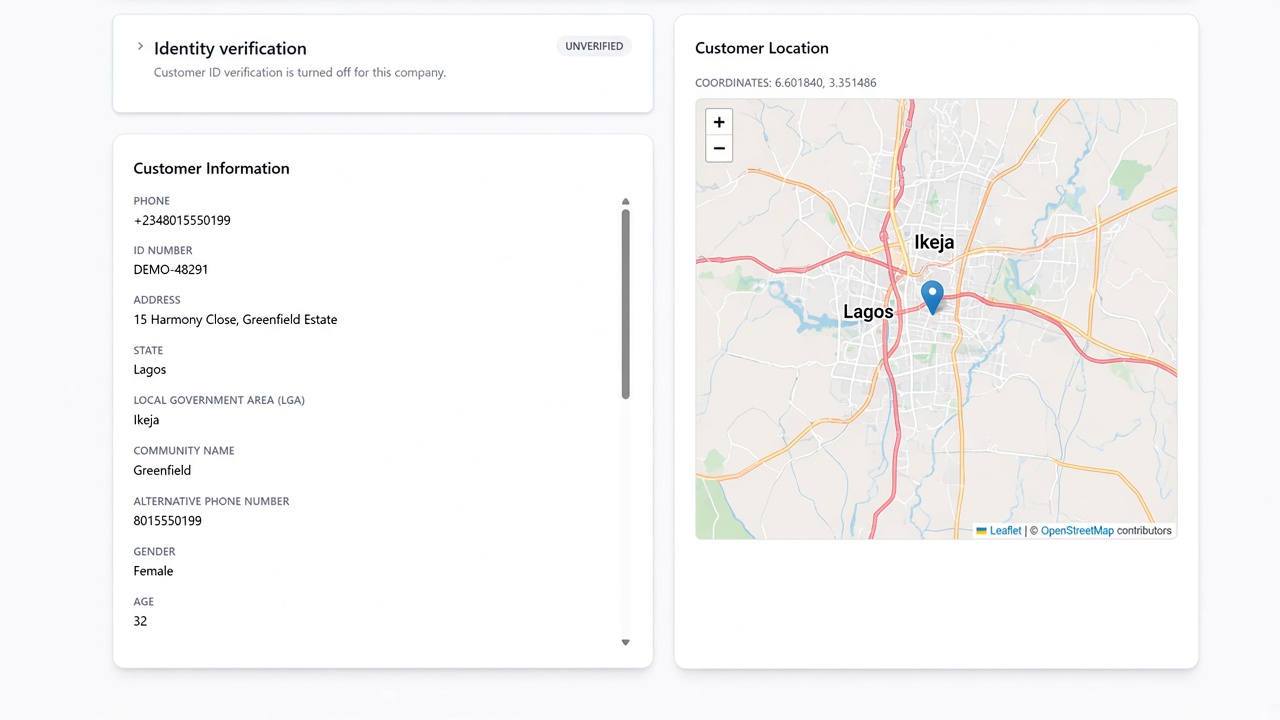
Task: Click the ID verification turned off notice
Action: [x=300, y=72]
